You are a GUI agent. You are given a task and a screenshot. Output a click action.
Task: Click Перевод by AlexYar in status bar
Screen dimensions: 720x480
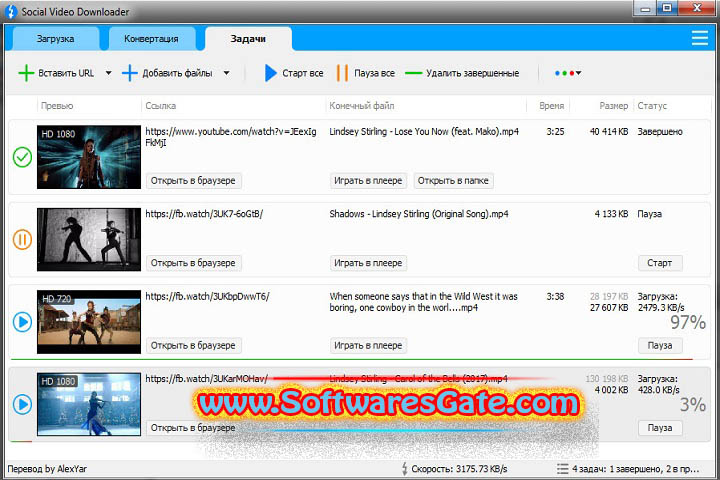[x=47, y=469]
